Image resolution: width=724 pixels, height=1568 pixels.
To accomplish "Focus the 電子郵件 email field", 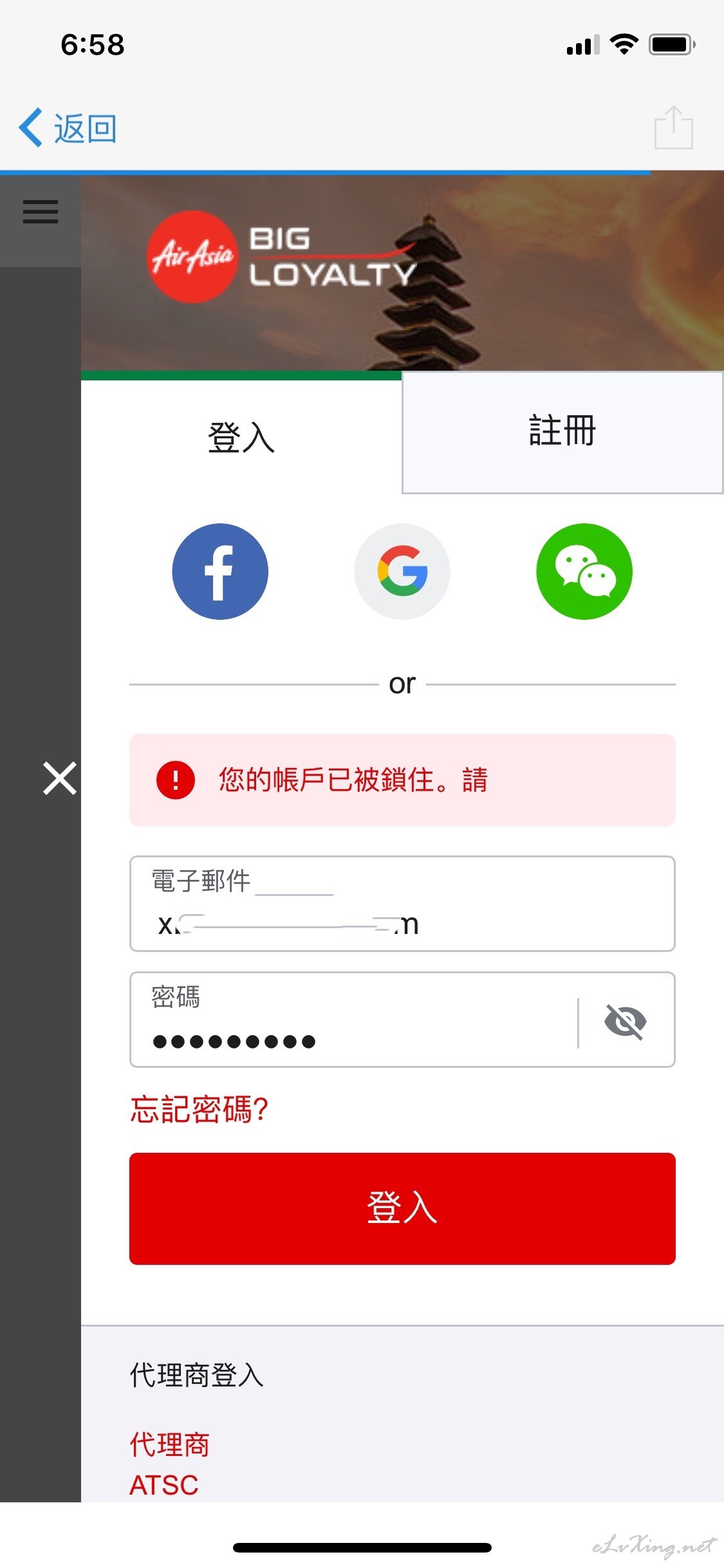I will [x=402, y=904].
